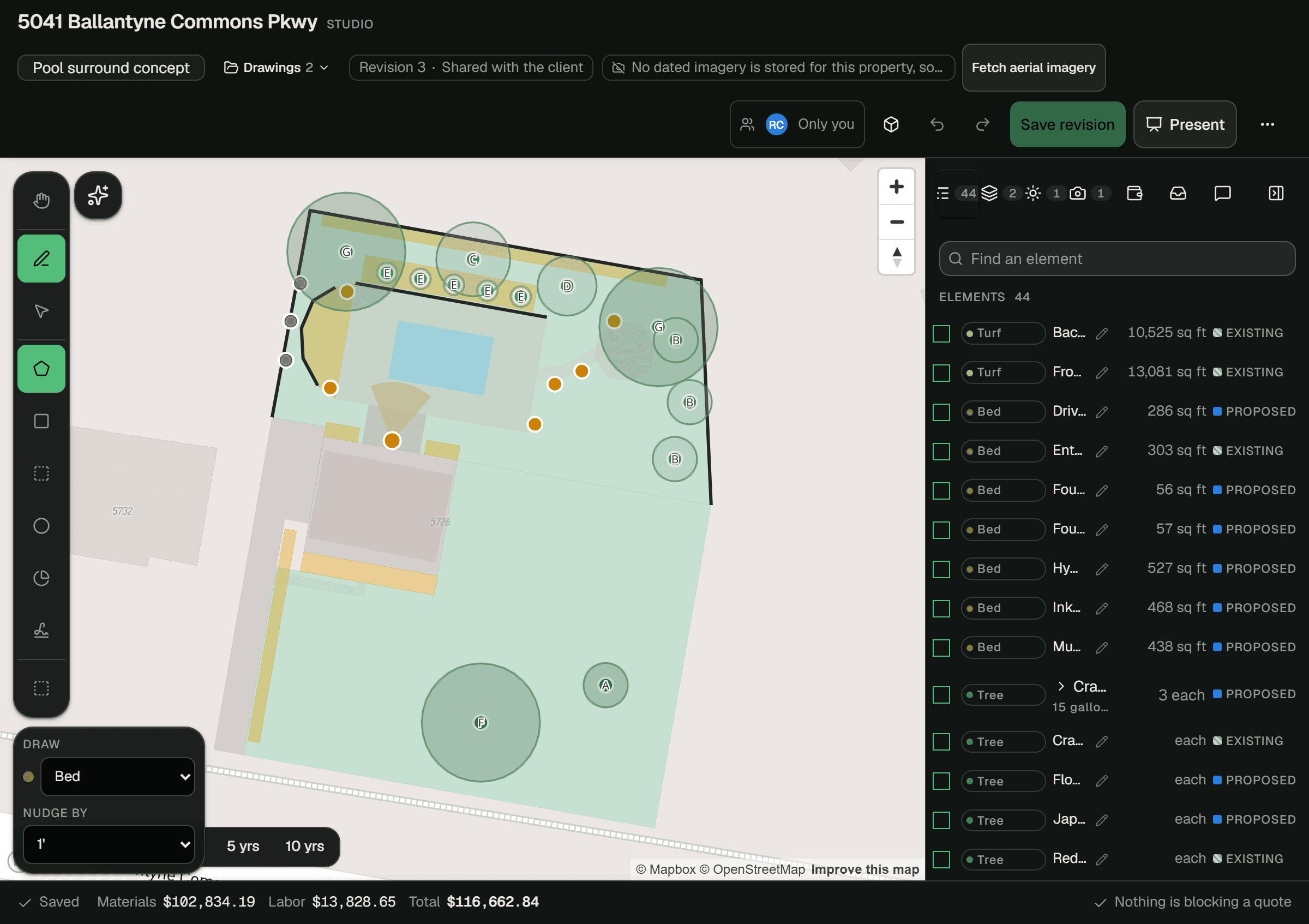This screenshot has height=924, width=1309.
Task: Open type dropdown for Red... tree row
Action: (x=1003, y=859)
